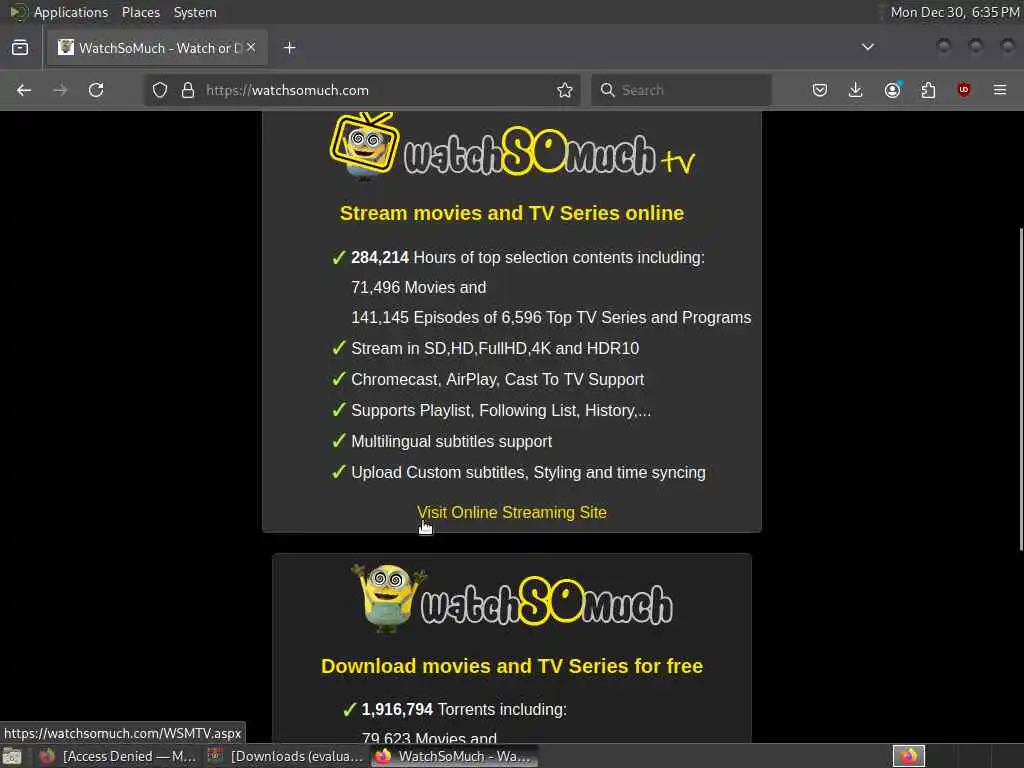This screenshot has height=768, width=1024.
Task: Click the WatchSoMuch TV logo
Action: (x=512, y=148)
